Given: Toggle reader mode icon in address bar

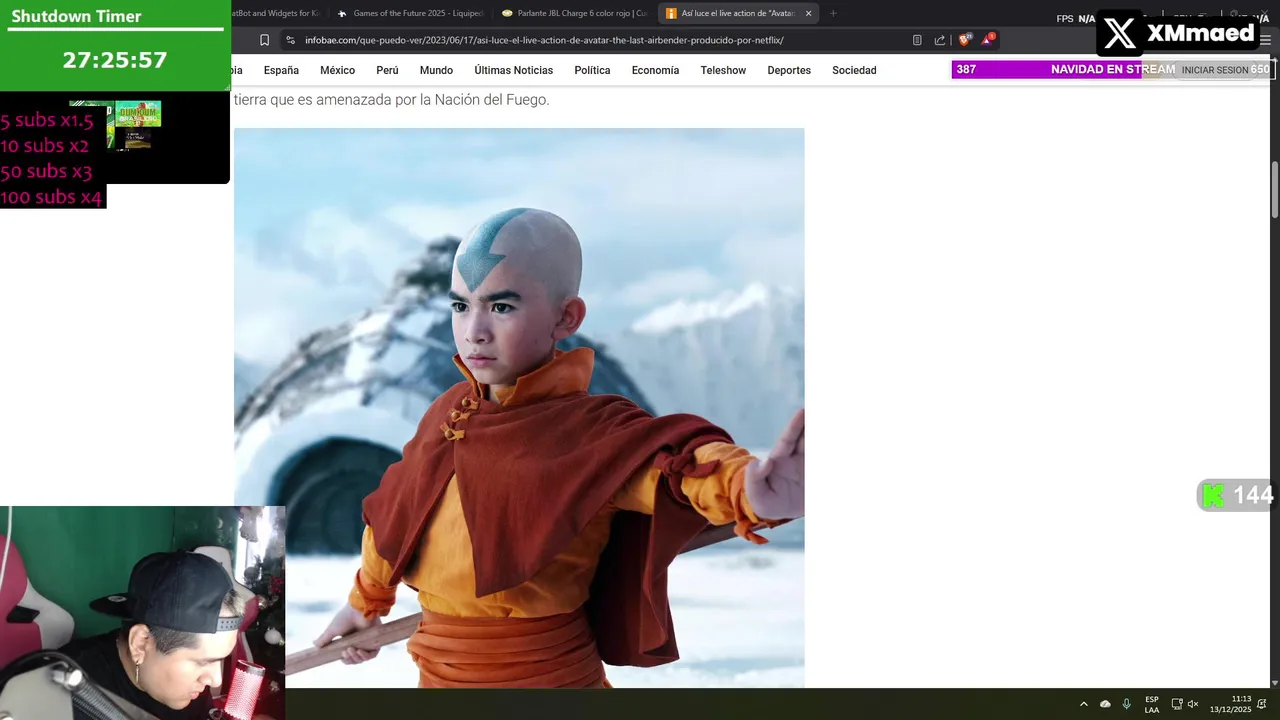Looking at the screenshot, I should point(917,40).
